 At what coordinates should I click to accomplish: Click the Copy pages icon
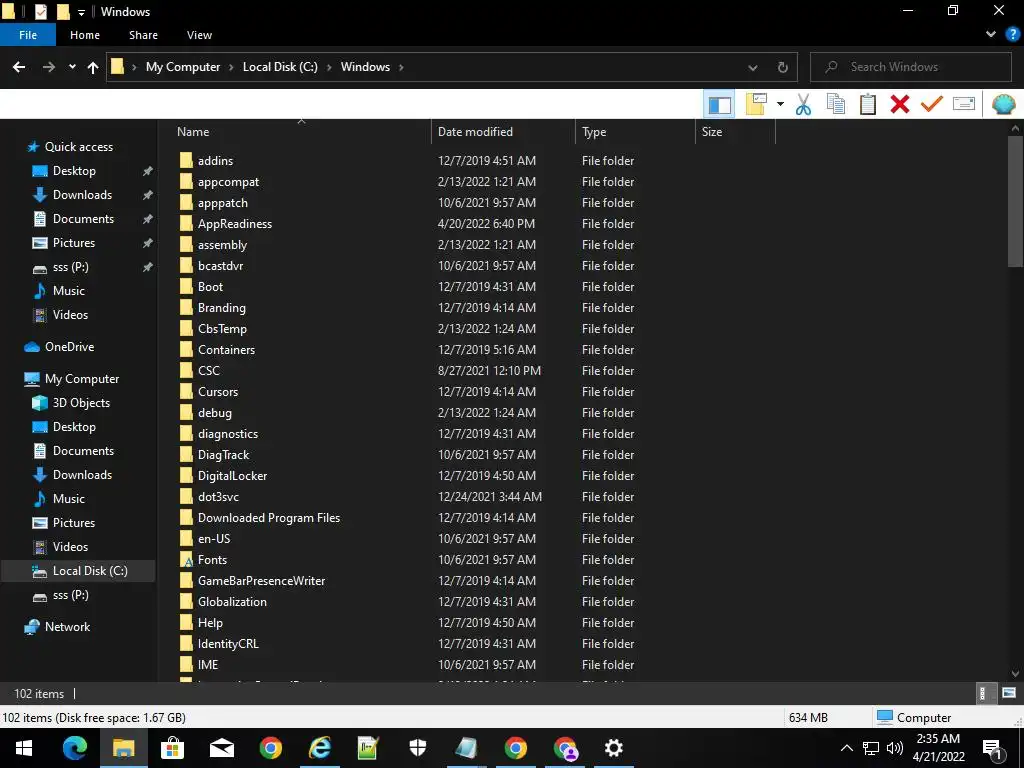click(836, 104)
